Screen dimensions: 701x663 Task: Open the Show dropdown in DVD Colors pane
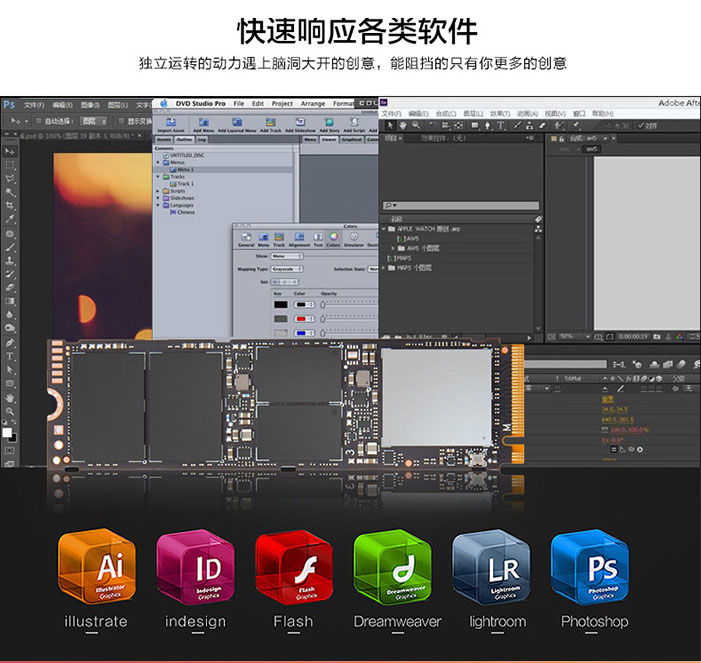pos(287,256)
